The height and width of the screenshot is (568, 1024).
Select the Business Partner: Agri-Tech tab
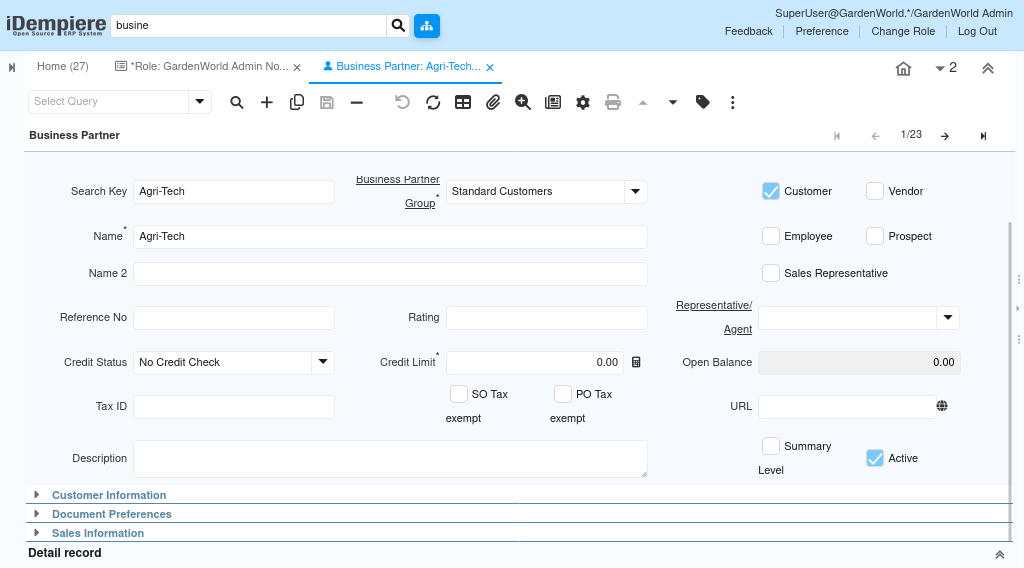(x=402, y=67)
